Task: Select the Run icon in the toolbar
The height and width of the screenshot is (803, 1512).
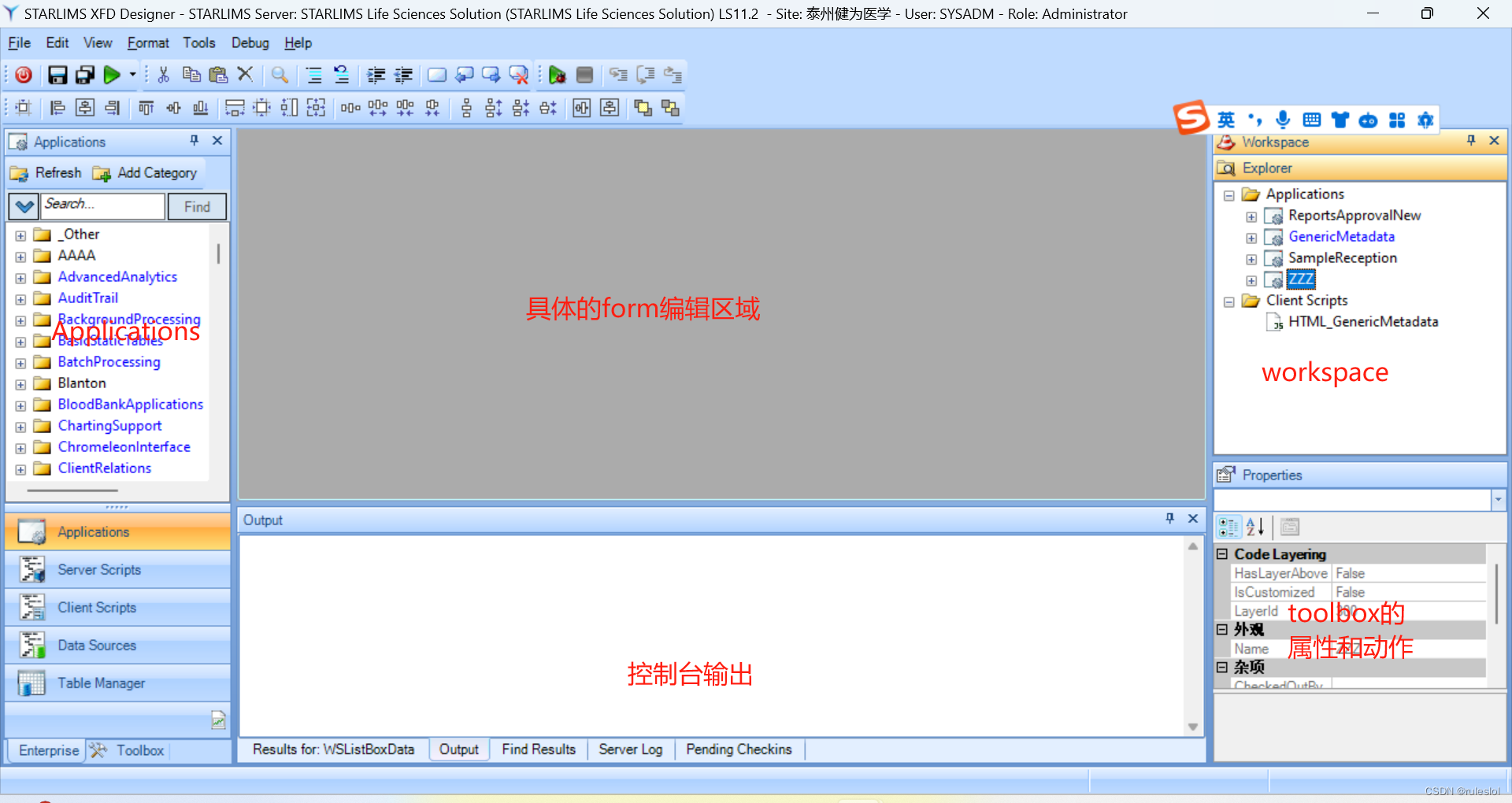Action: (113, 75)
